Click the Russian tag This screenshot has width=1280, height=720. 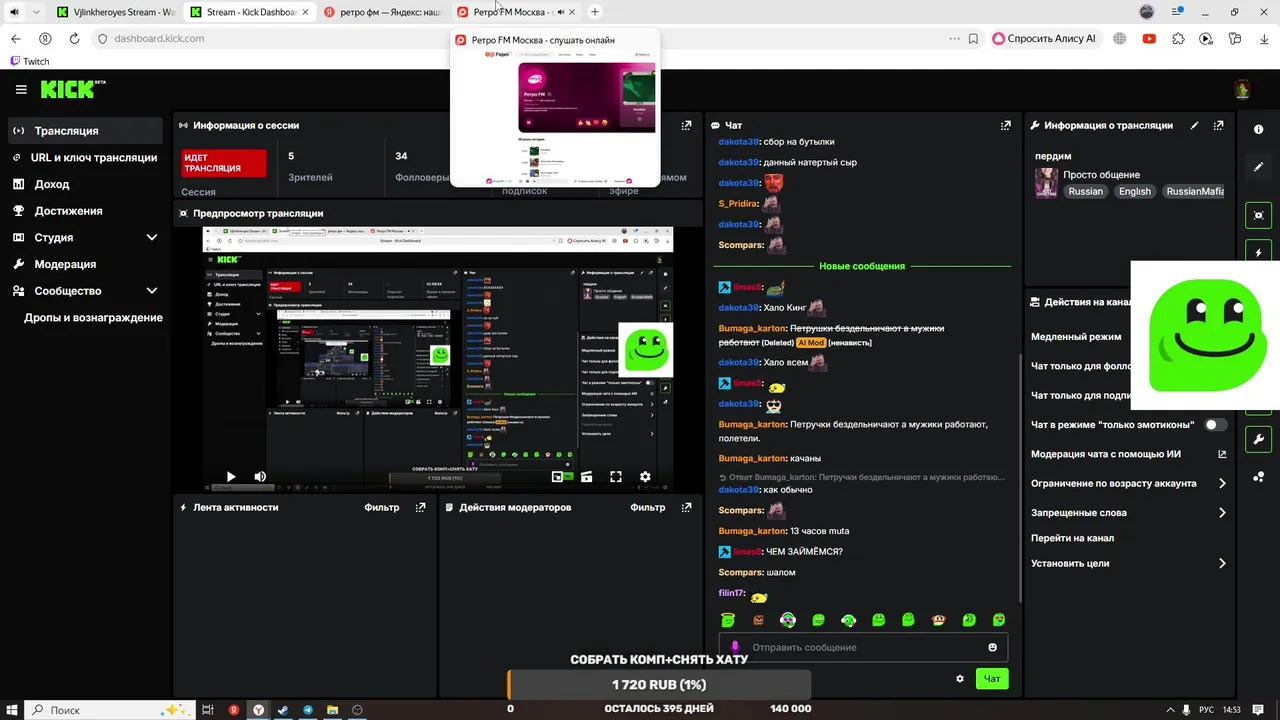[1085, 191]
